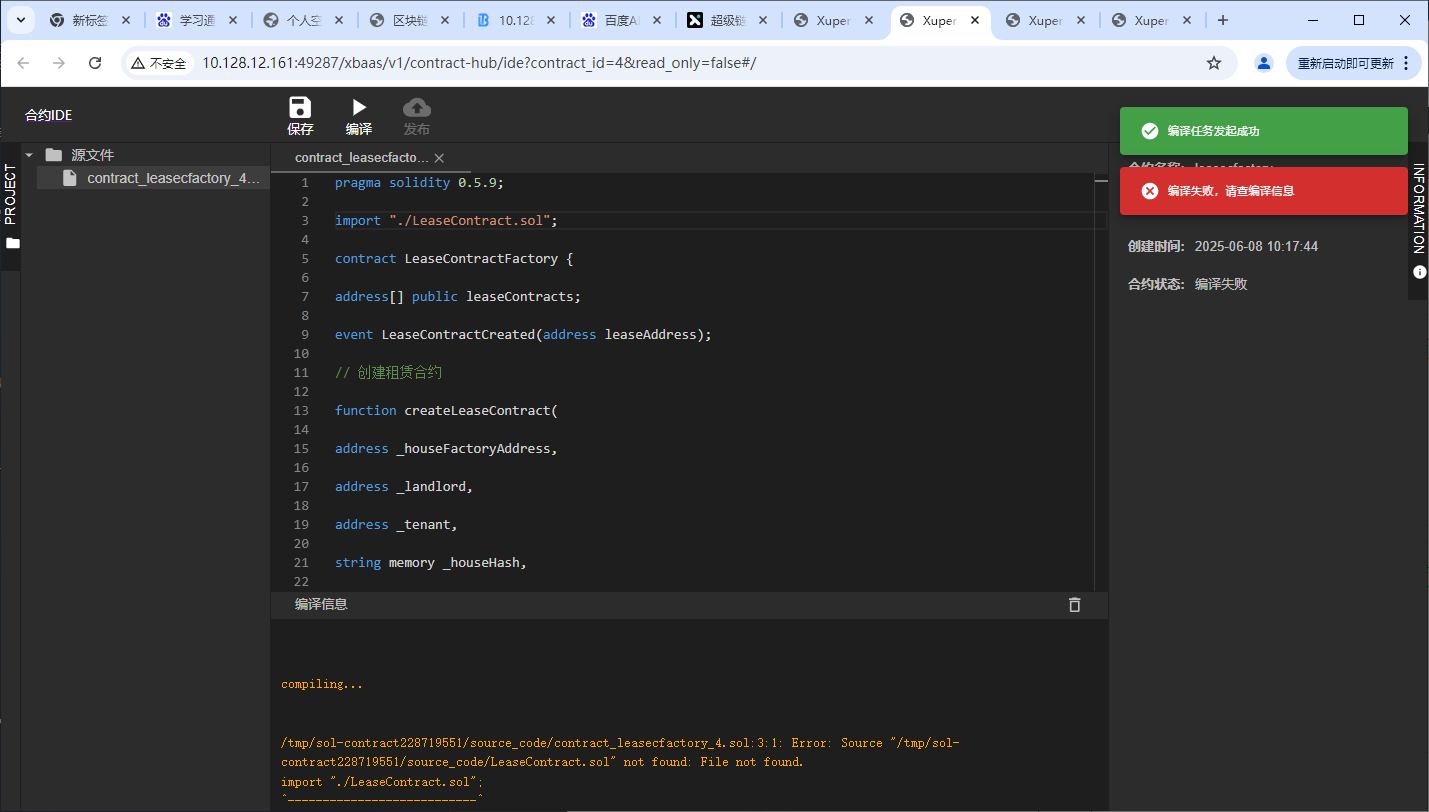Click the 编译信息 panel header
Screen dimensions: 1429x812
321,604
